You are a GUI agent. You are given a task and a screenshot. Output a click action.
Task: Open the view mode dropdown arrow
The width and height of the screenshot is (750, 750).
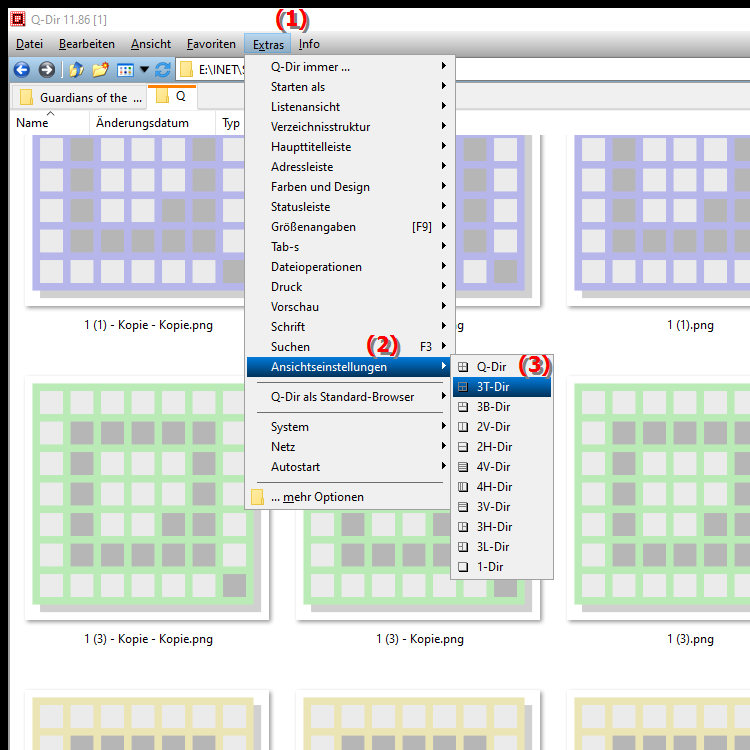(x=144, y=70)
